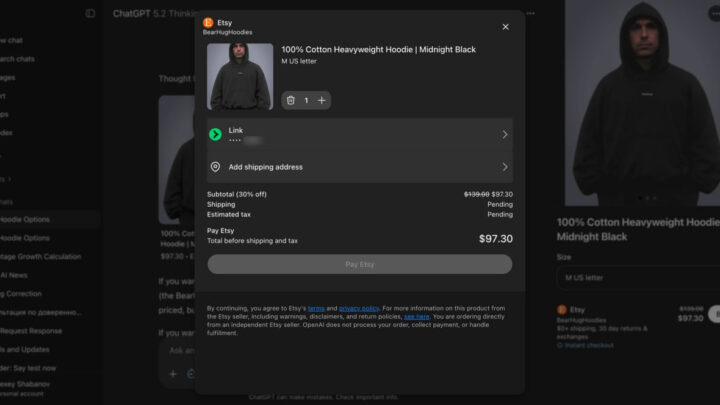This screenshot has height=405, width=720.
Task: Open the size dropdown showing M US letter
Action: click(x=637, y=277)
